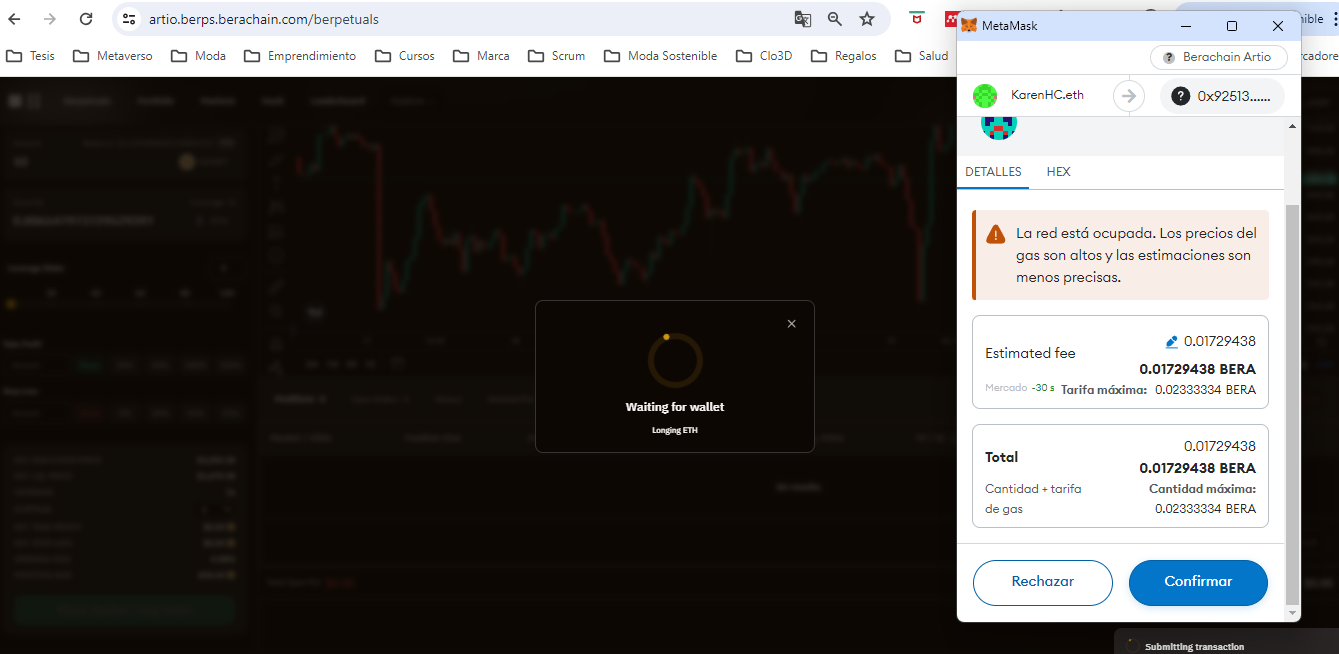Click scrollbar up arrow in MetaMask popup
This screenshot has height=654, width=1339.
pyautogui.click(x=1292, y=126)
